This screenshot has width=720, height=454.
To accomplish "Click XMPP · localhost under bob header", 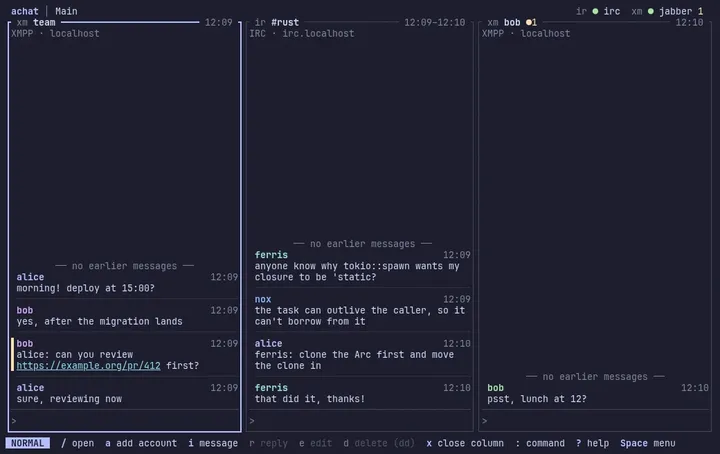I will click(526, 34).
